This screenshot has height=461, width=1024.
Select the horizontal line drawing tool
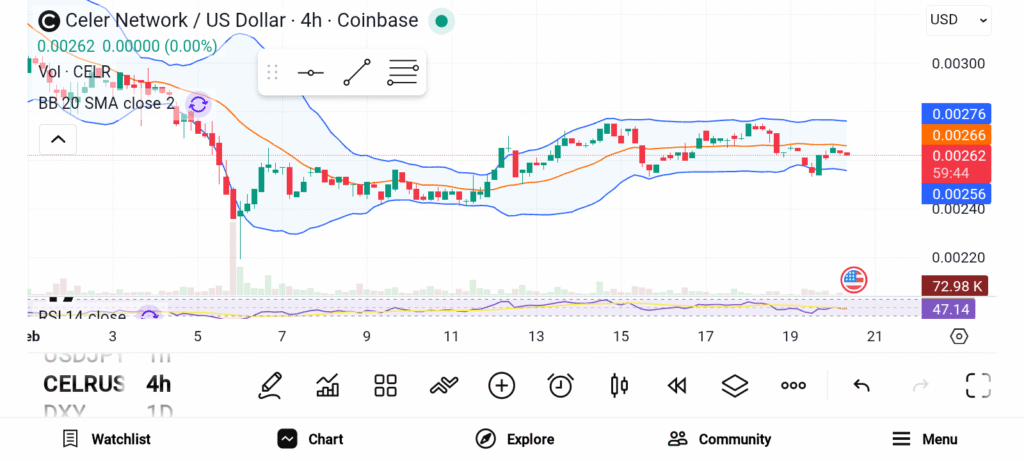tap(311, 73)
